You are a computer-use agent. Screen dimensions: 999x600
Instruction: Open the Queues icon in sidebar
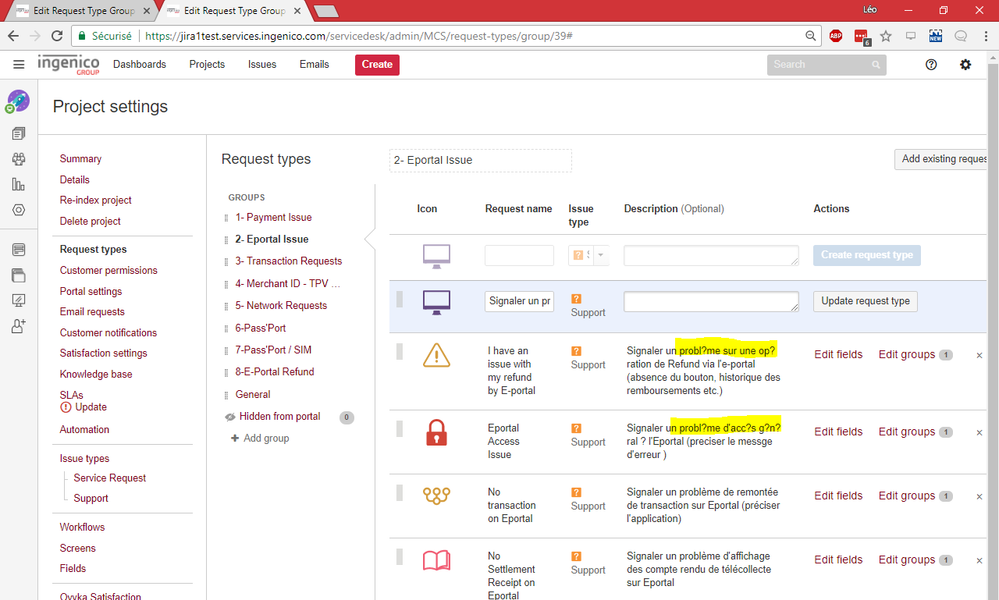18,133
